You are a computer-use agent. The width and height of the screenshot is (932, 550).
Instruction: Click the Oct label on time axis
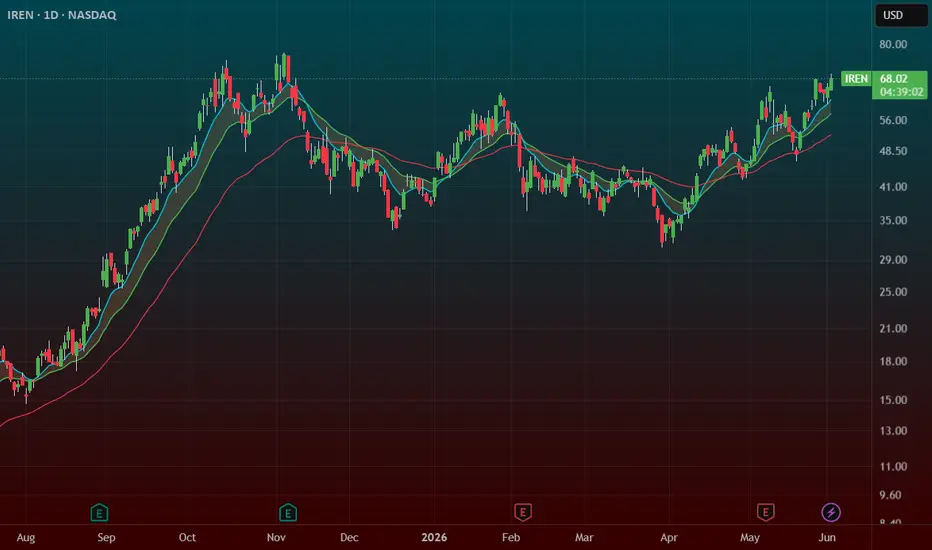tap(187, 538)
